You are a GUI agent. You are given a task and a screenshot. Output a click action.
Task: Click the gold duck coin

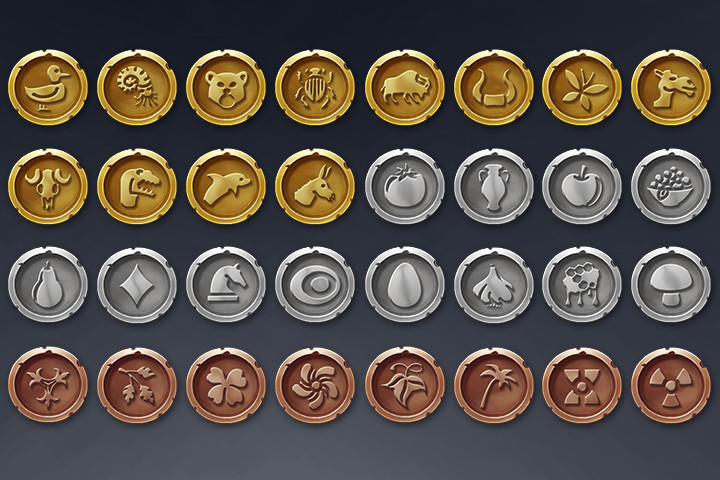pos(48,87)
